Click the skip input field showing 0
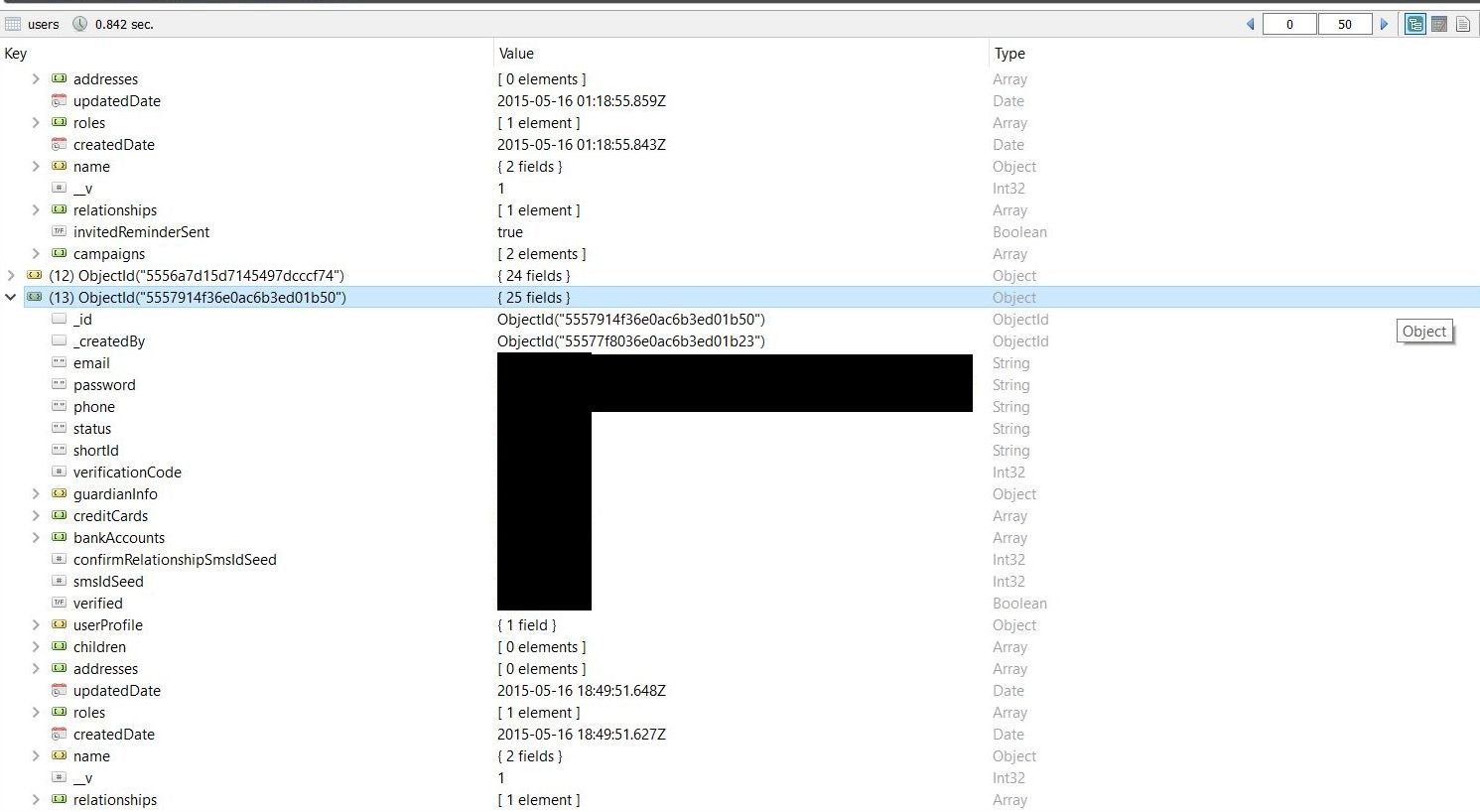The image size is (1480, 812). click(x=1289, y=24)
